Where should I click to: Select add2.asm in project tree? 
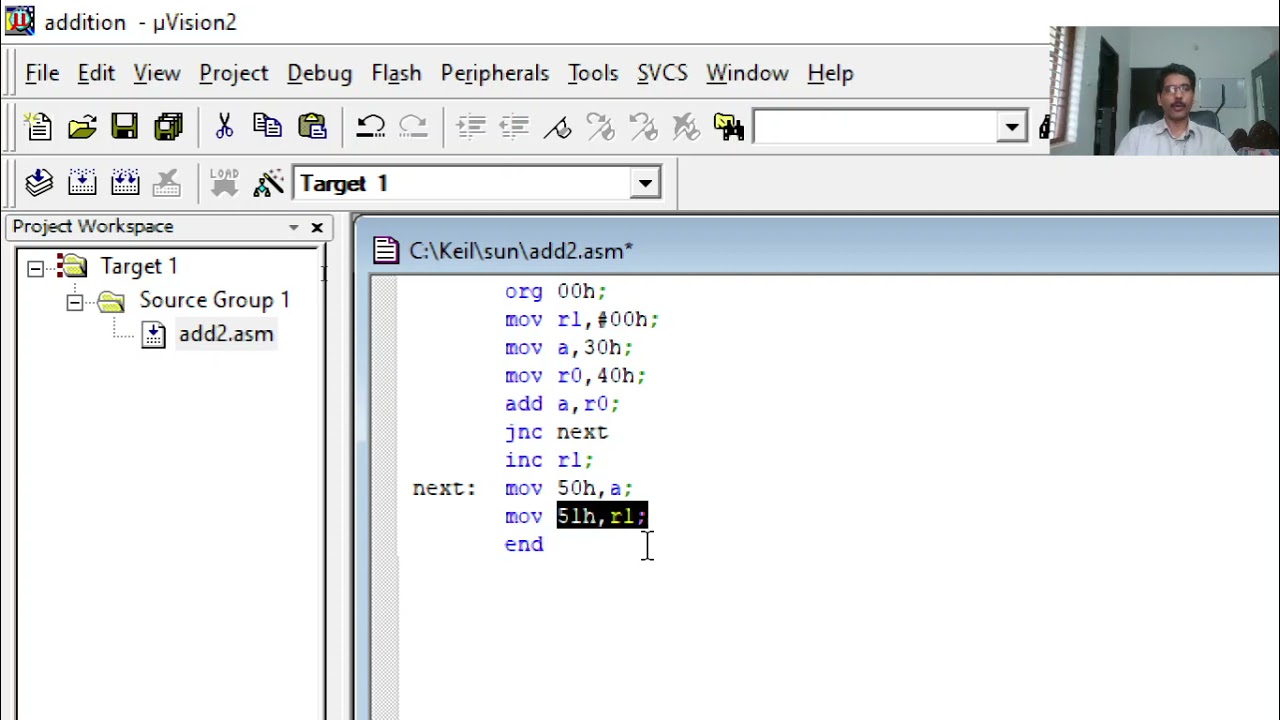pyautogui.click(x=226, y=334)
